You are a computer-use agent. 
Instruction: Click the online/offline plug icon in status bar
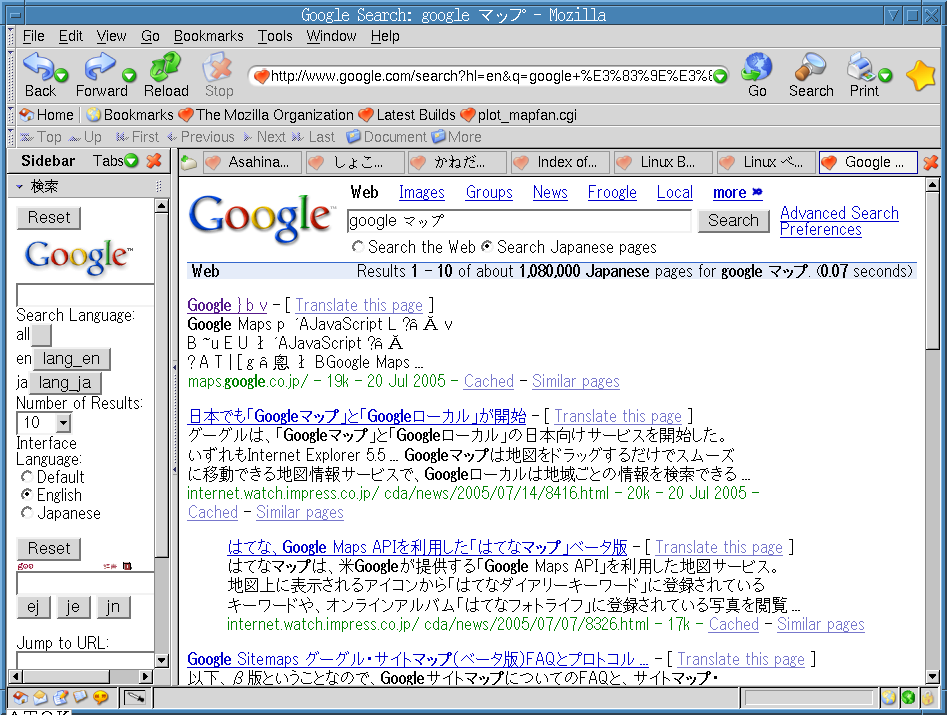(134, 698)
